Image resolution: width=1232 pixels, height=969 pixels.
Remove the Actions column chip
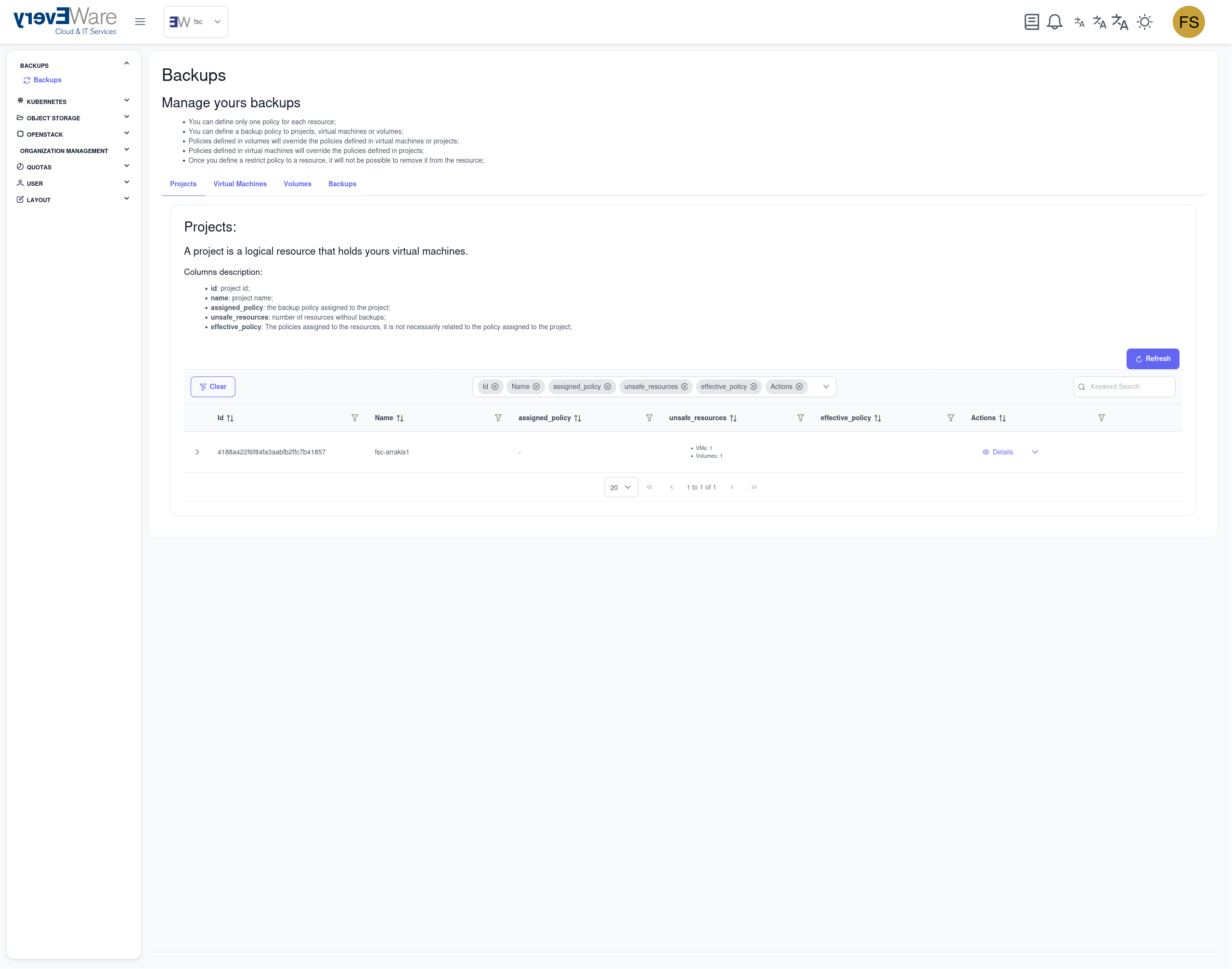click(799, 387)
